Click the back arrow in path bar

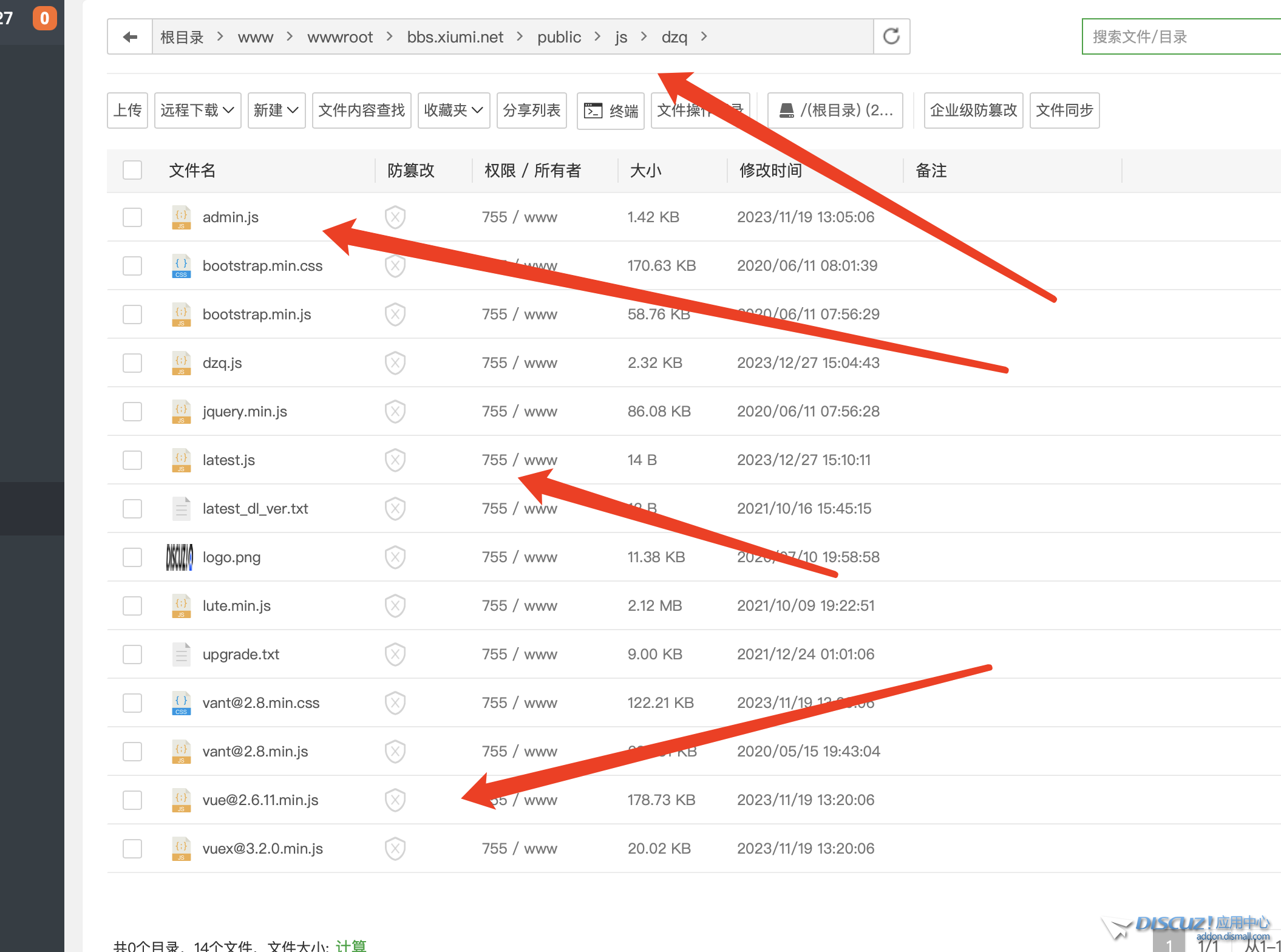coord(130,37)
